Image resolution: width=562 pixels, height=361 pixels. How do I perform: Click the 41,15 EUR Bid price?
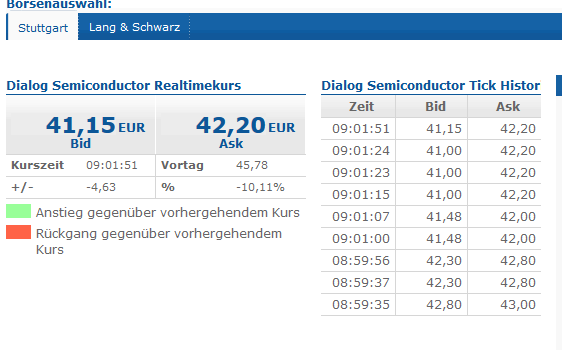click(x=95, y=125)
